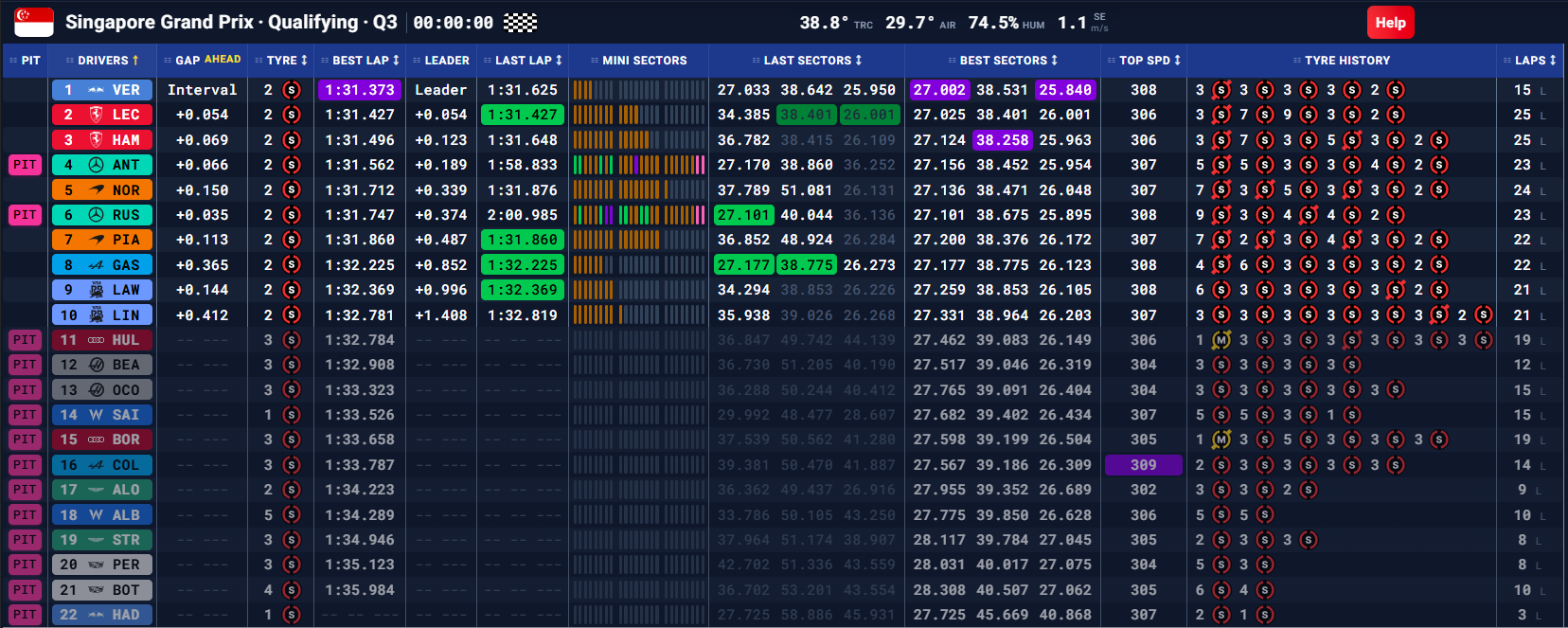Click the team logo beside LIN
Screen dimensions: 1568x628
tap(96, 315)
